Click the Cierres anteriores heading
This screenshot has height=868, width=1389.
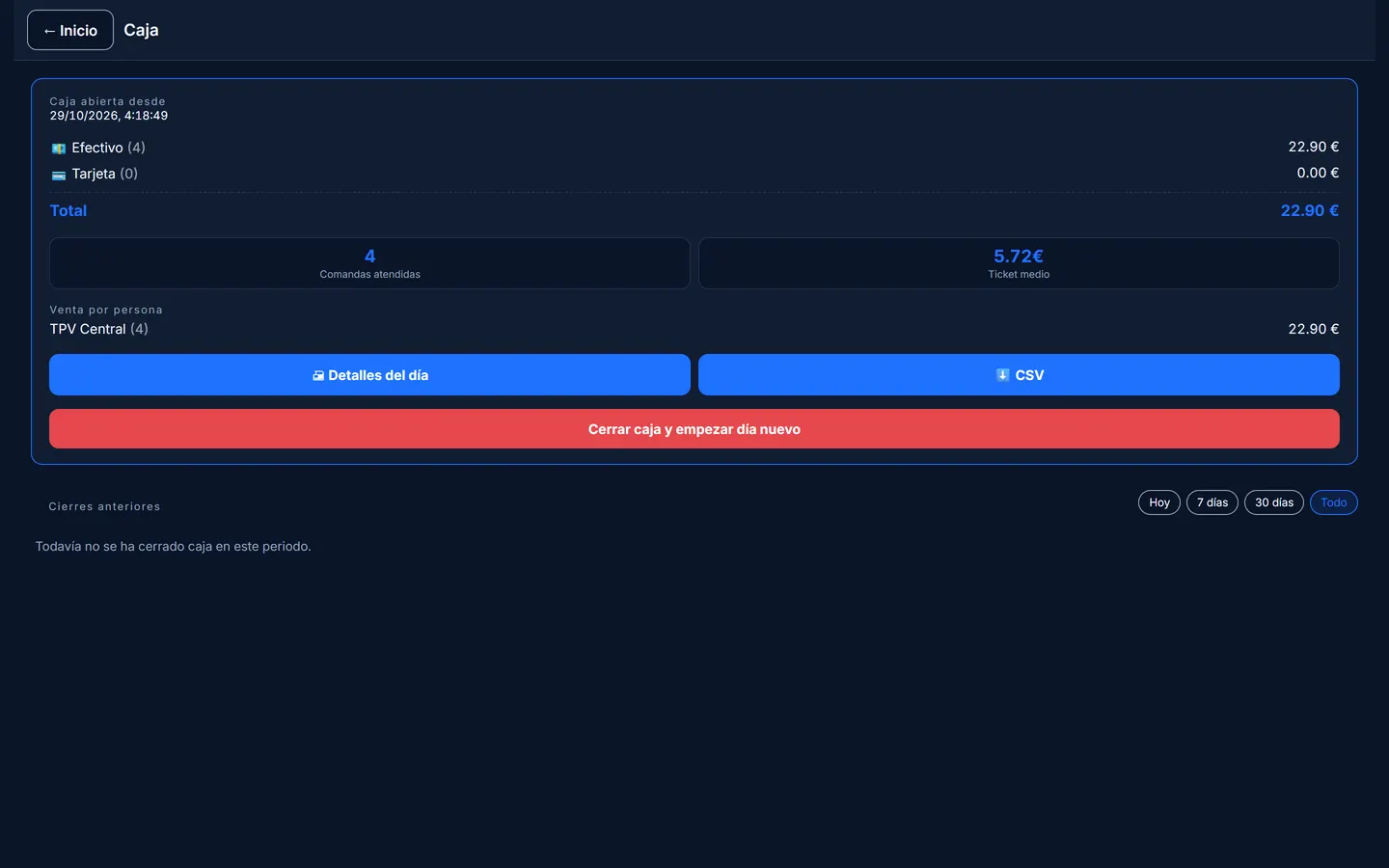click(104, 506)
